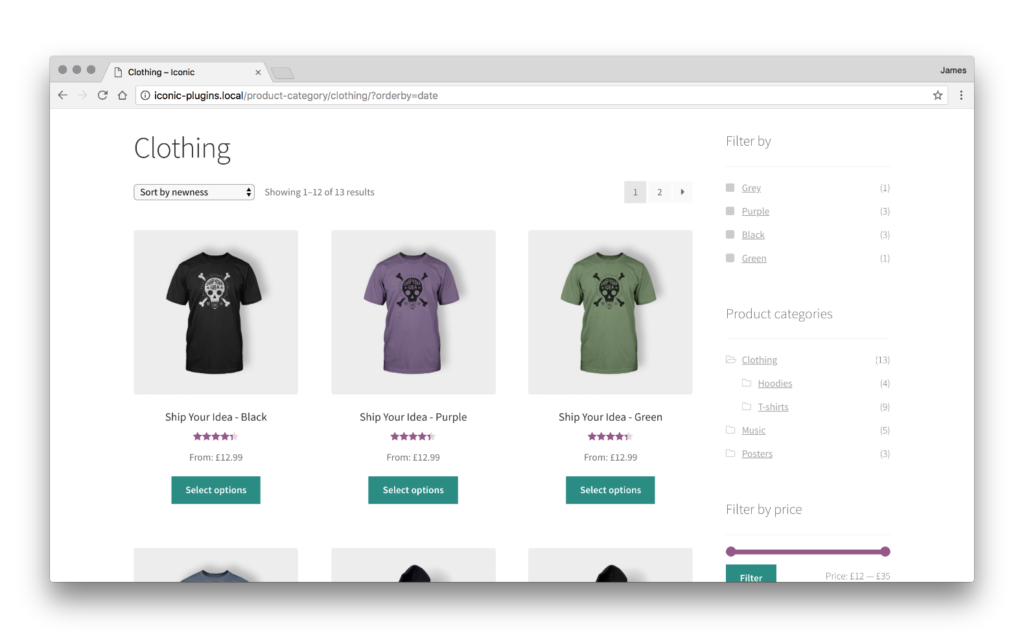Select options for Ship Your Idea - Purple
The height and width of the screenshot is (639, 1024).
point(412,490)
